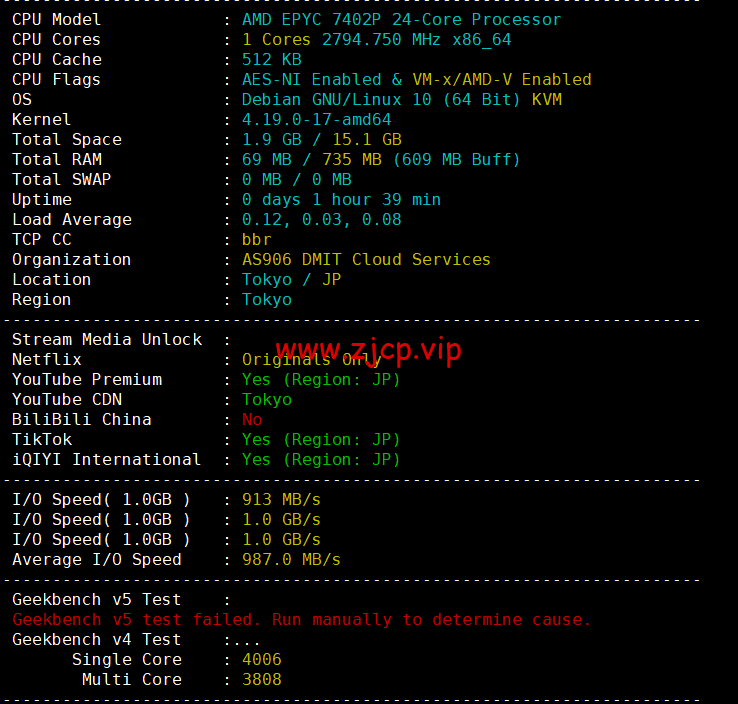This screenshot has width=738, height=704.
Task: Select the Single Core score 4006
Action: pyautogui.click(x=262, y=660)
